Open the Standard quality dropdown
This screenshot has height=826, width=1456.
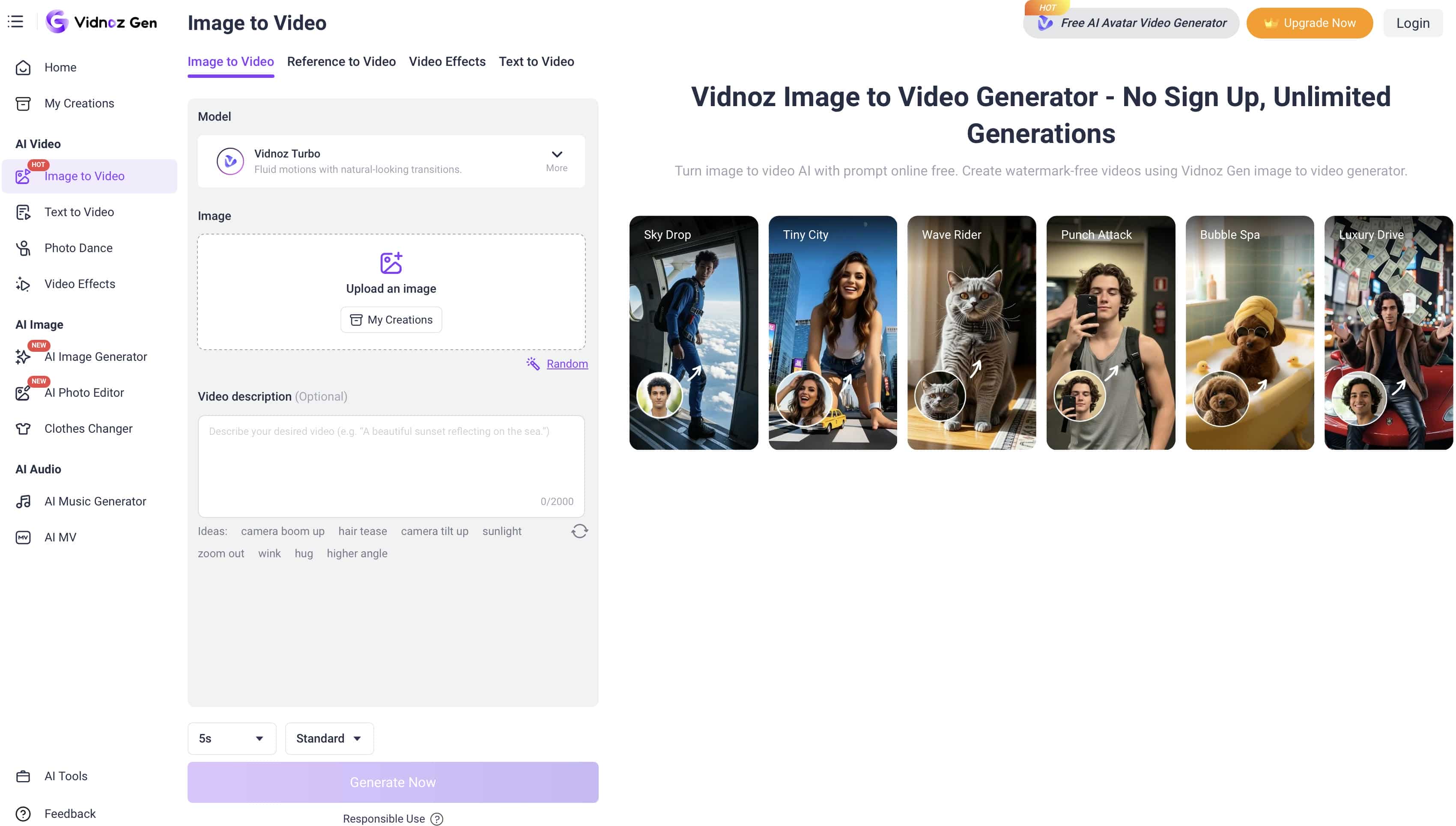329,738
